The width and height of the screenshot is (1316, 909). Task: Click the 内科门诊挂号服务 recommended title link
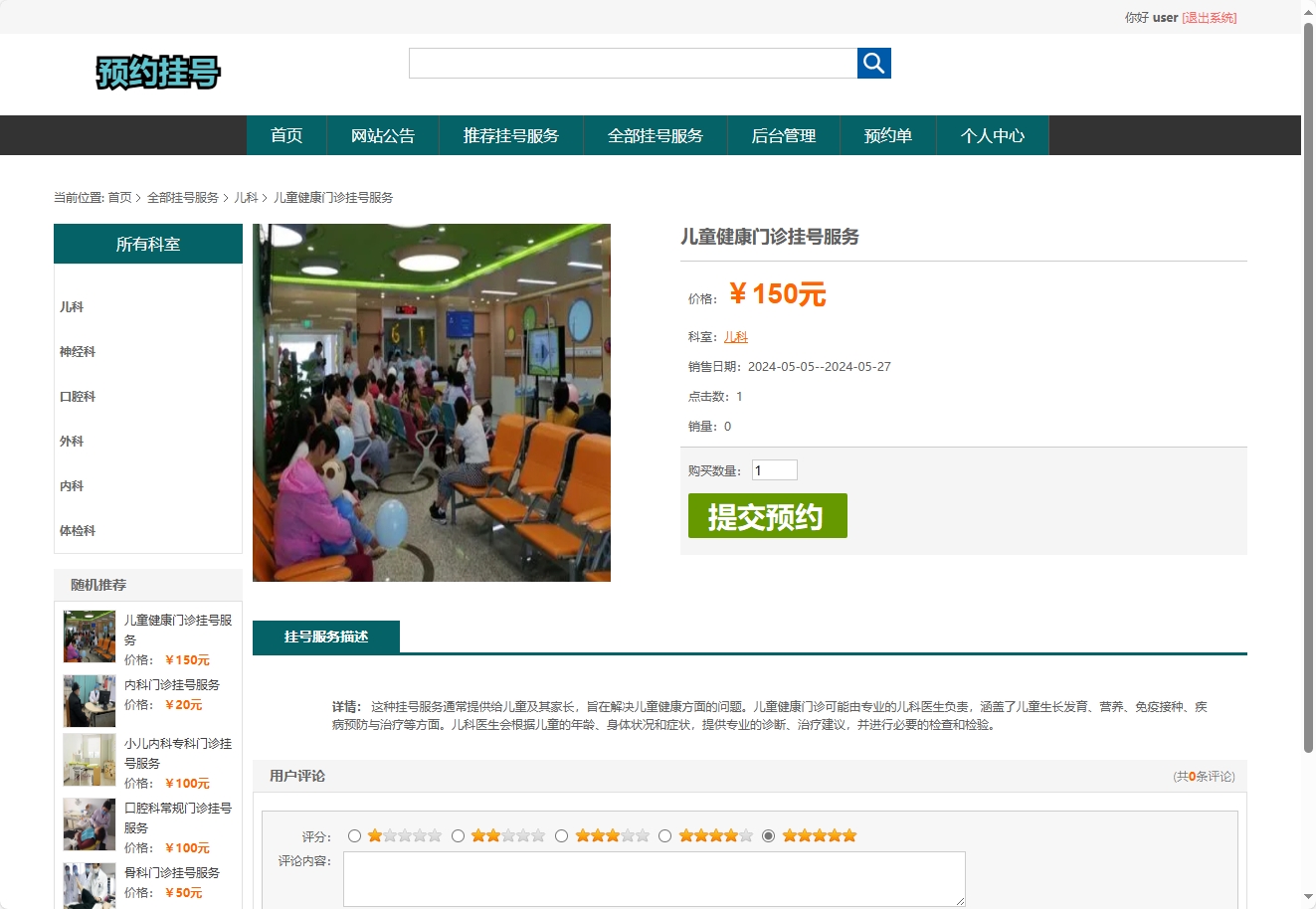coord(172,685)
